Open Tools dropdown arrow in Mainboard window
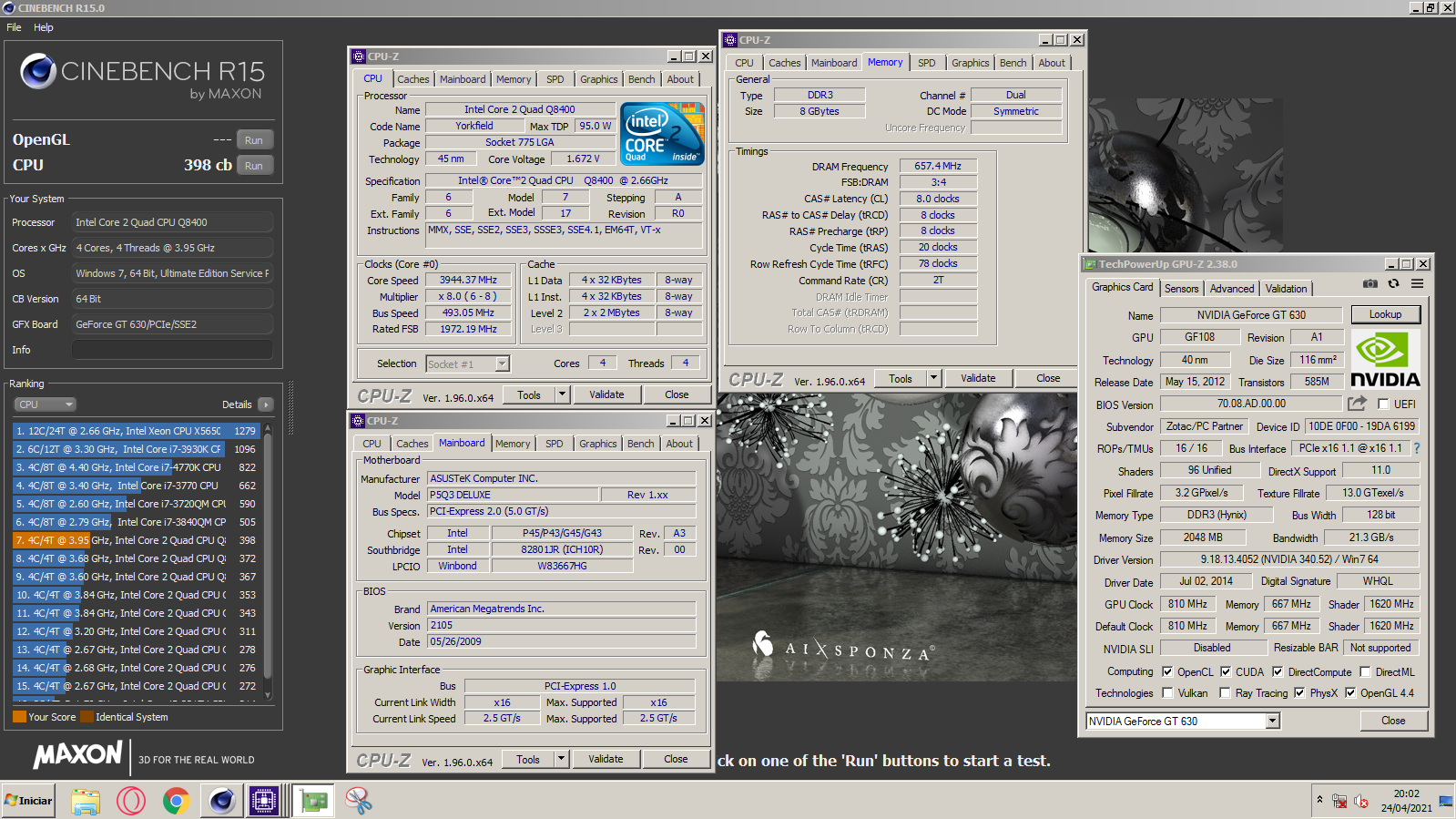The height and width of the screenshot is (819, 1456). 561,759
